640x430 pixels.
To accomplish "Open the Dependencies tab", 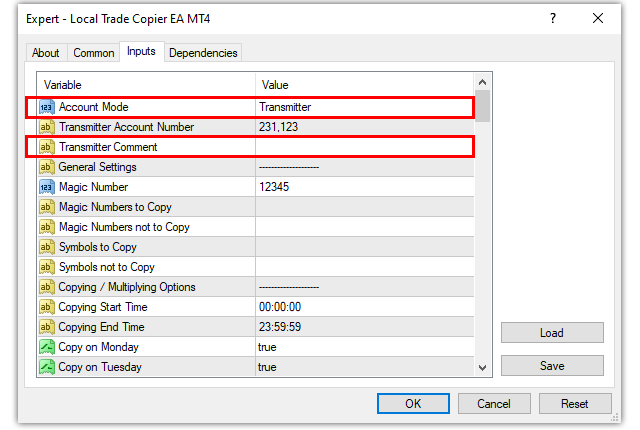I will click(x=203, y=53).
